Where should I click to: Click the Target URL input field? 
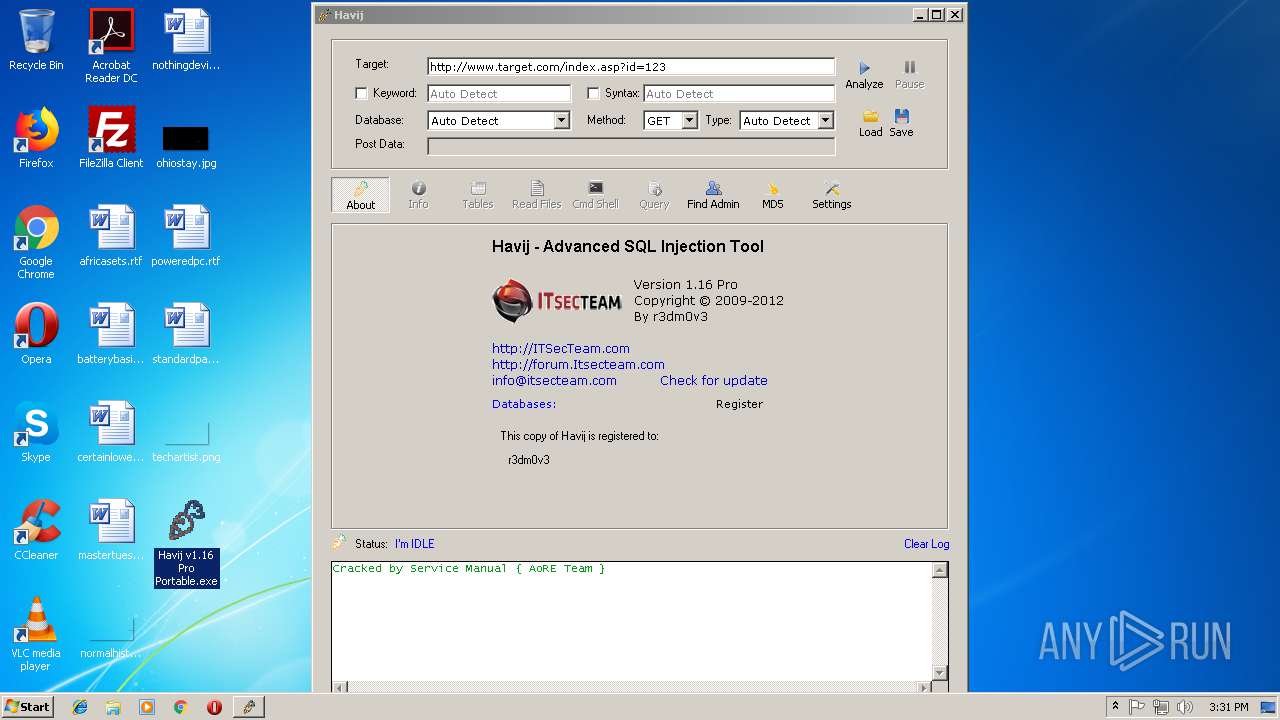pos(631,67)
